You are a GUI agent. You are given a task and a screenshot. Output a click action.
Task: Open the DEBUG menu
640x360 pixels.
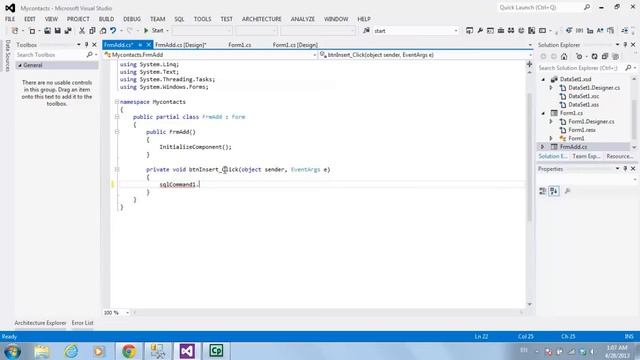132,19
